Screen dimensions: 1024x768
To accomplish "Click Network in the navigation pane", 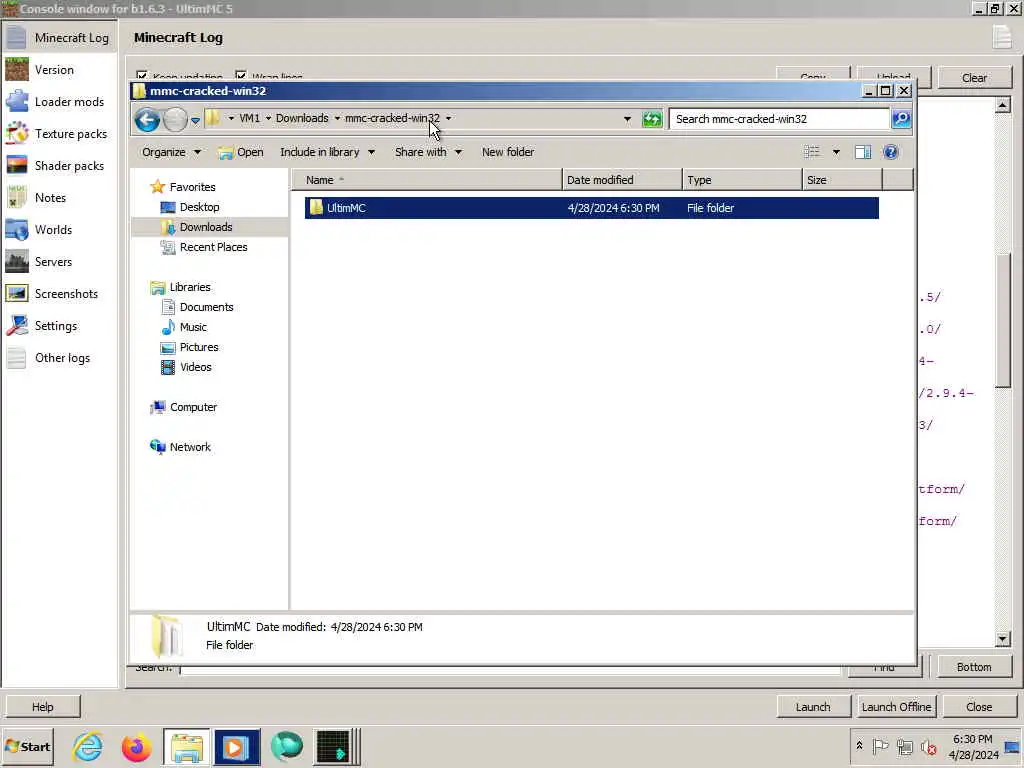I will (x=189, y=447).
